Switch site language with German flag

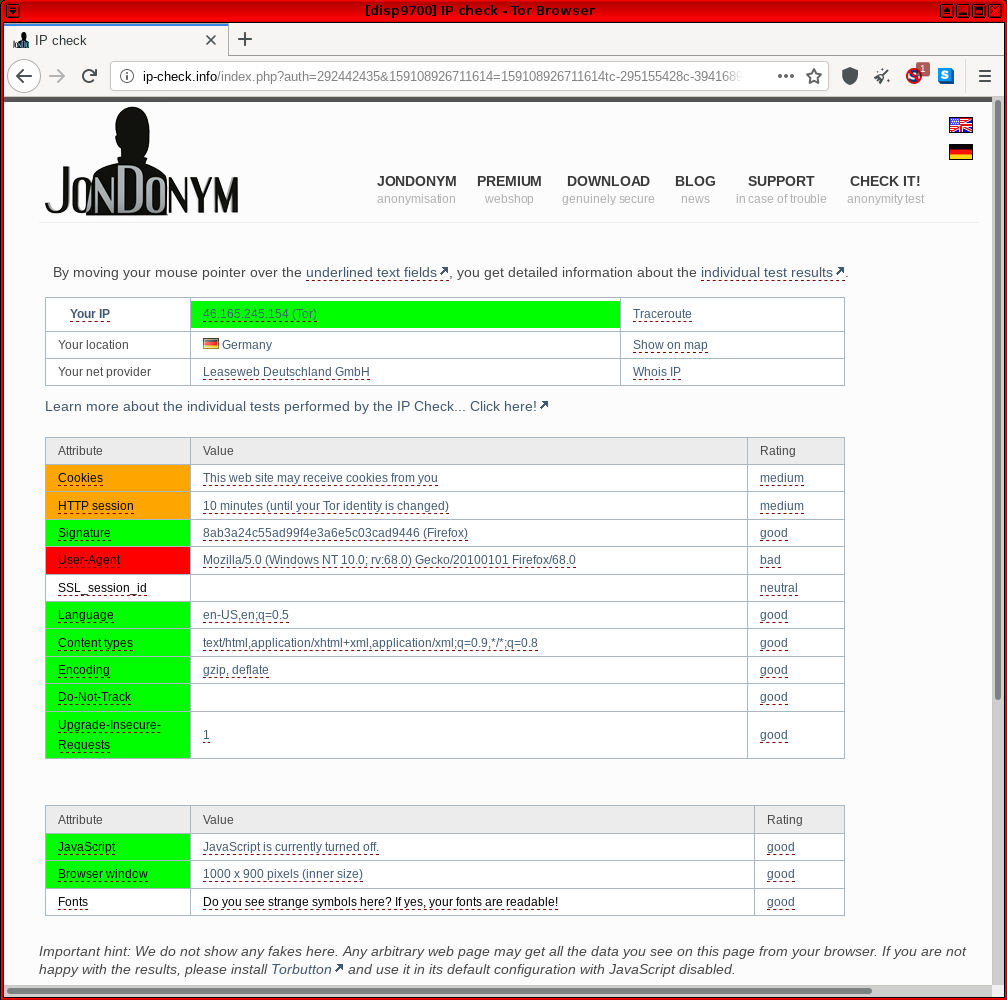960,152
